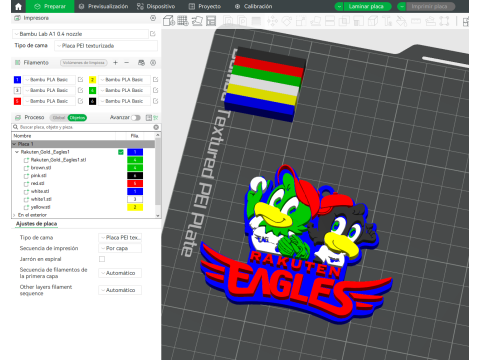
Task: Switch process scope to Global
Action: click(x=59, y=117)
